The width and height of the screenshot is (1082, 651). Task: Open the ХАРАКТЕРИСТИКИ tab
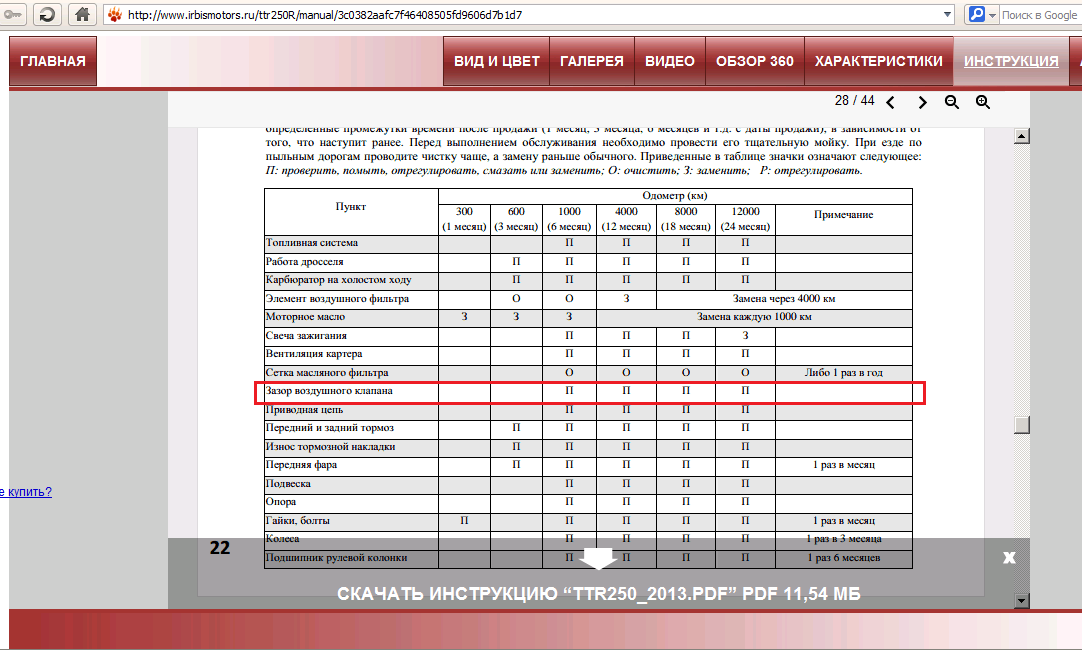point(878,61)
